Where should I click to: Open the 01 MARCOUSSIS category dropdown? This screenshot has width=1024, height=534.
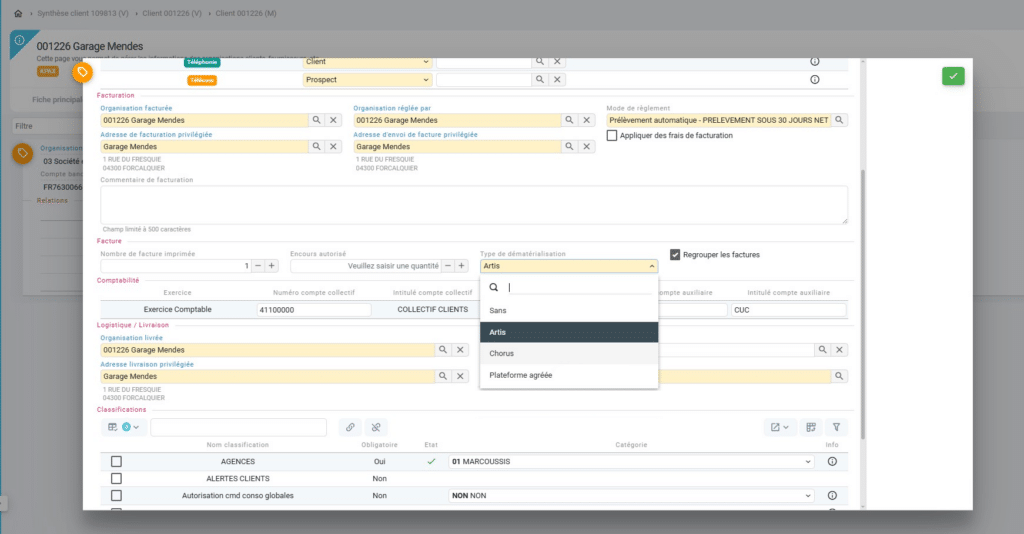pyautogui.click(x=808, y=462)
